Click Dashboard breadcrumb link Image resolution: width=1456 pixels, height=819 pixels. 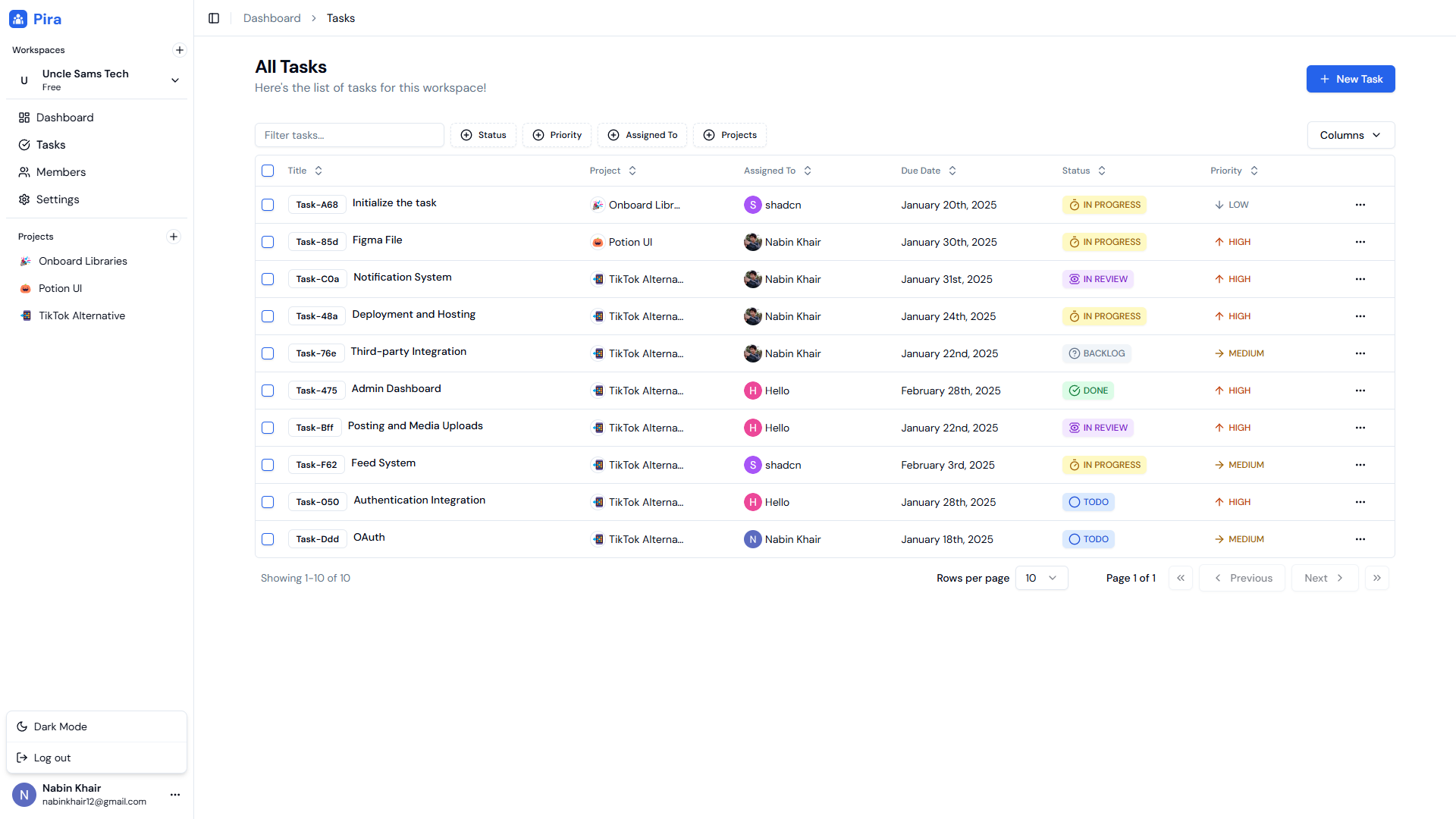pyautogui.click(x=271, y=18)
